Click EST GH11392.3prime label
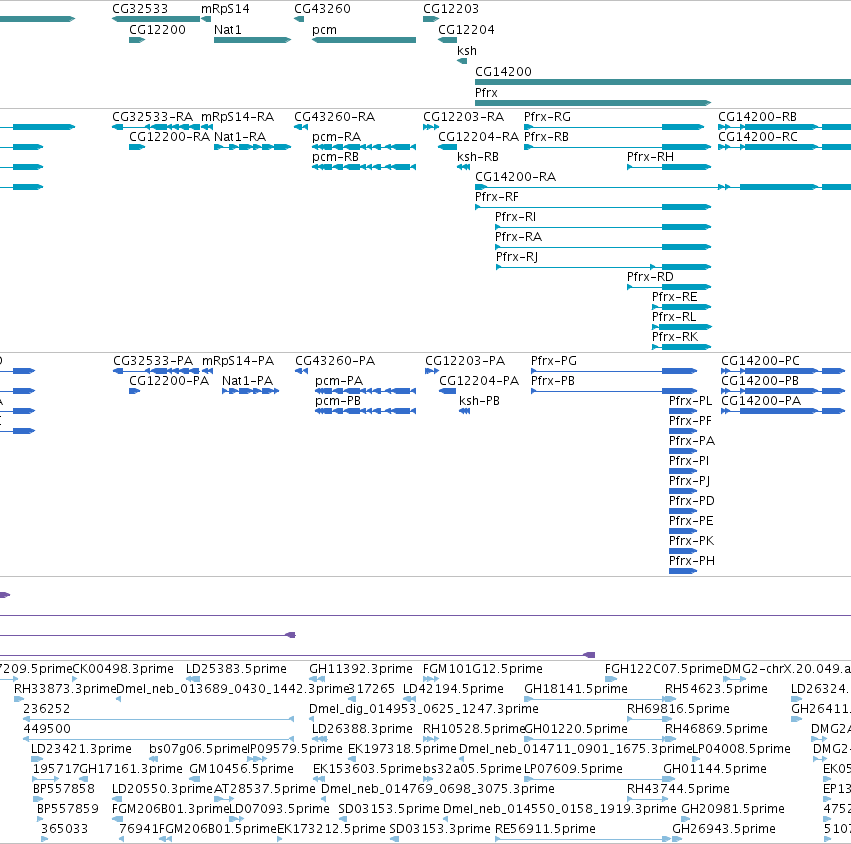 point(361,669)
